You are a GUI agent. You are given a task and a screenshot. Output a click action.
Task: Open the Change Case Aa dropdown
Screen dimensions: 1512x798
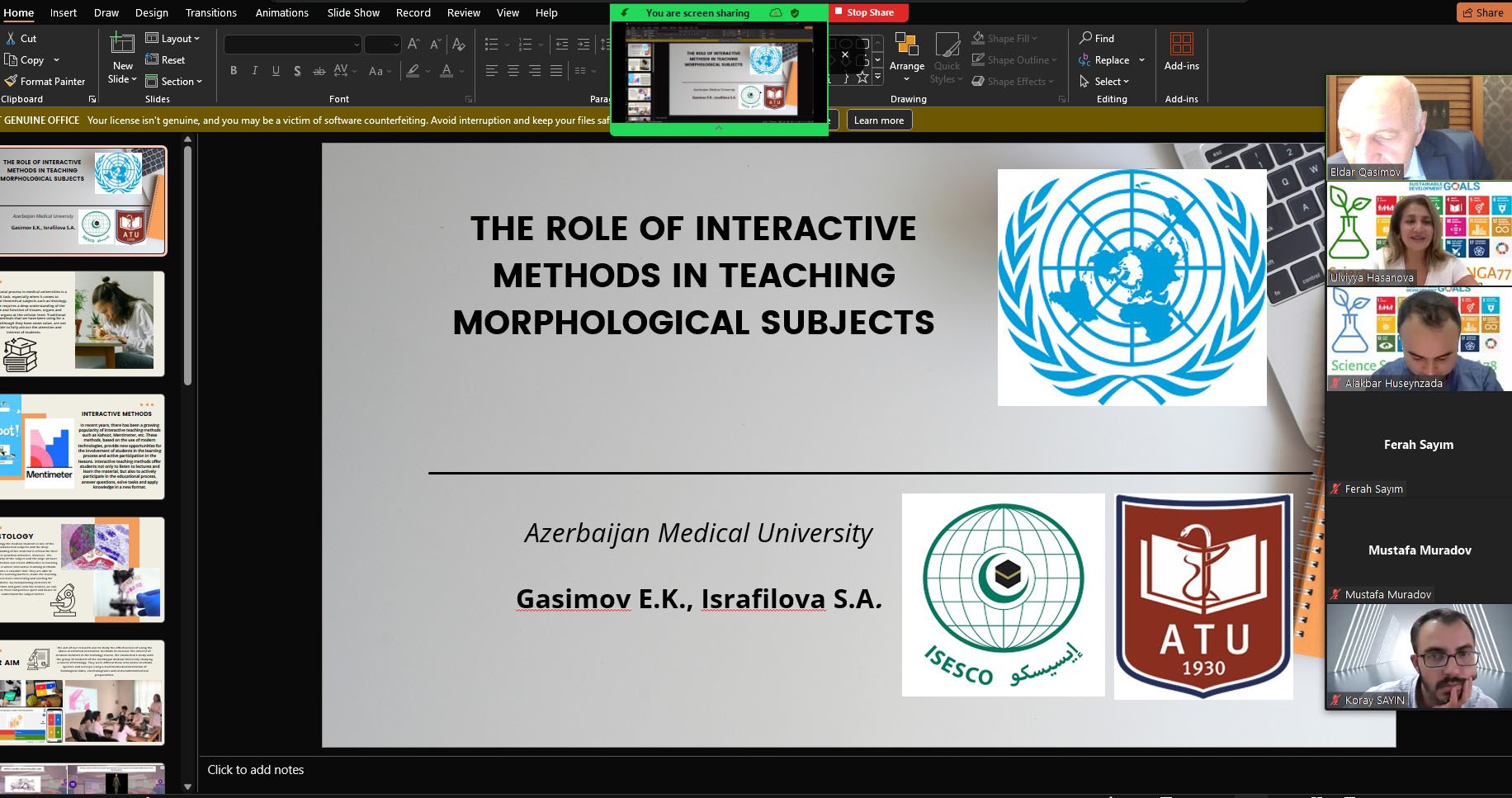click(x=379, y=71)
